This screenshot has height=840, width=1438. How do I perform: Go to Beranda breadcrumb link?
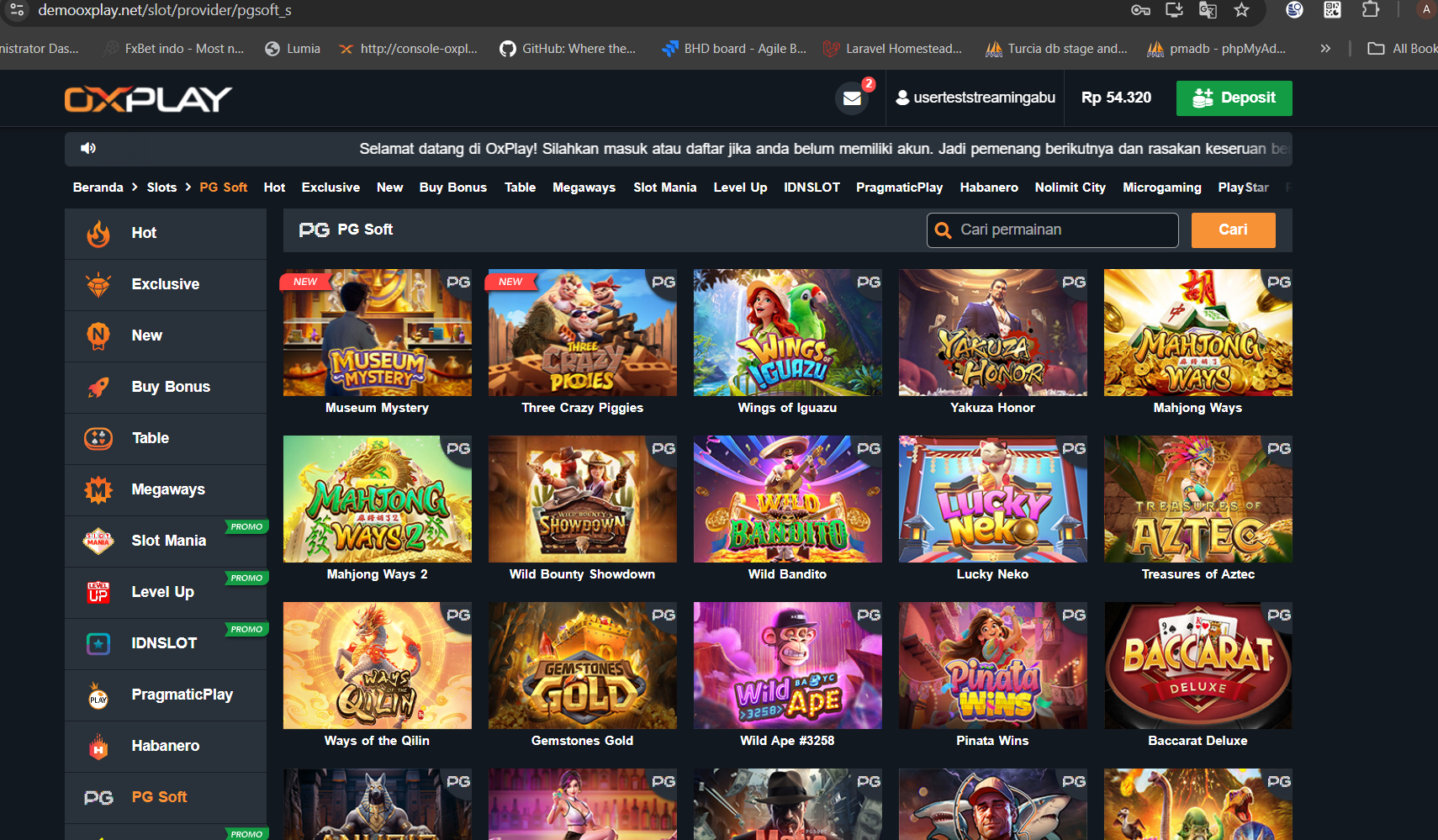(x=98, y=188)
